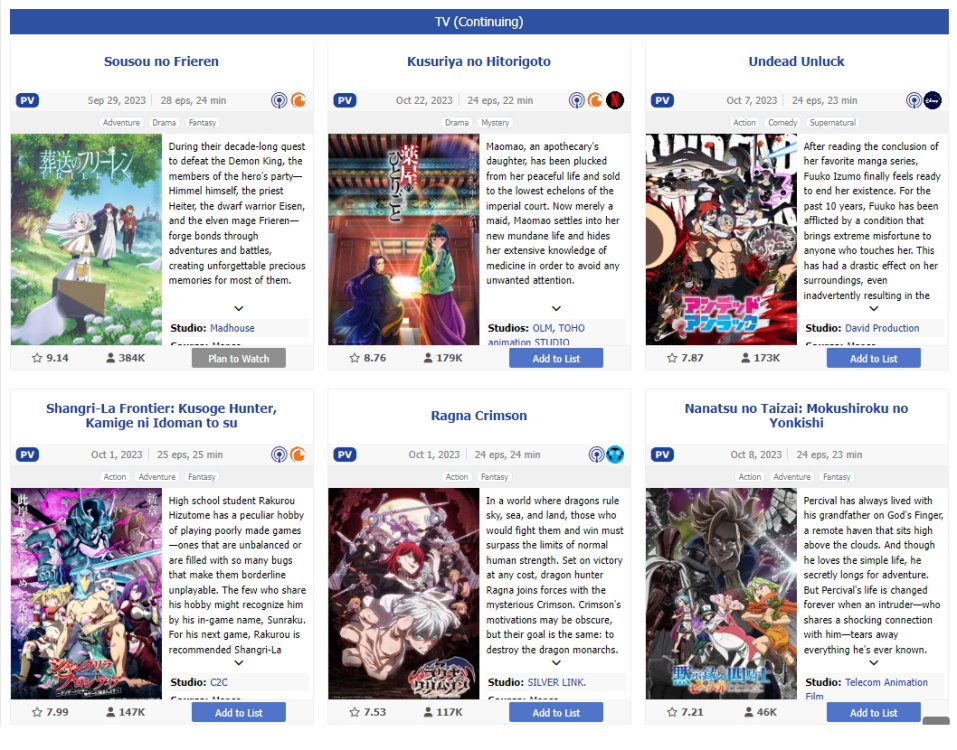Add Kusuriya no Hitorigoto to list

point(556,359)
